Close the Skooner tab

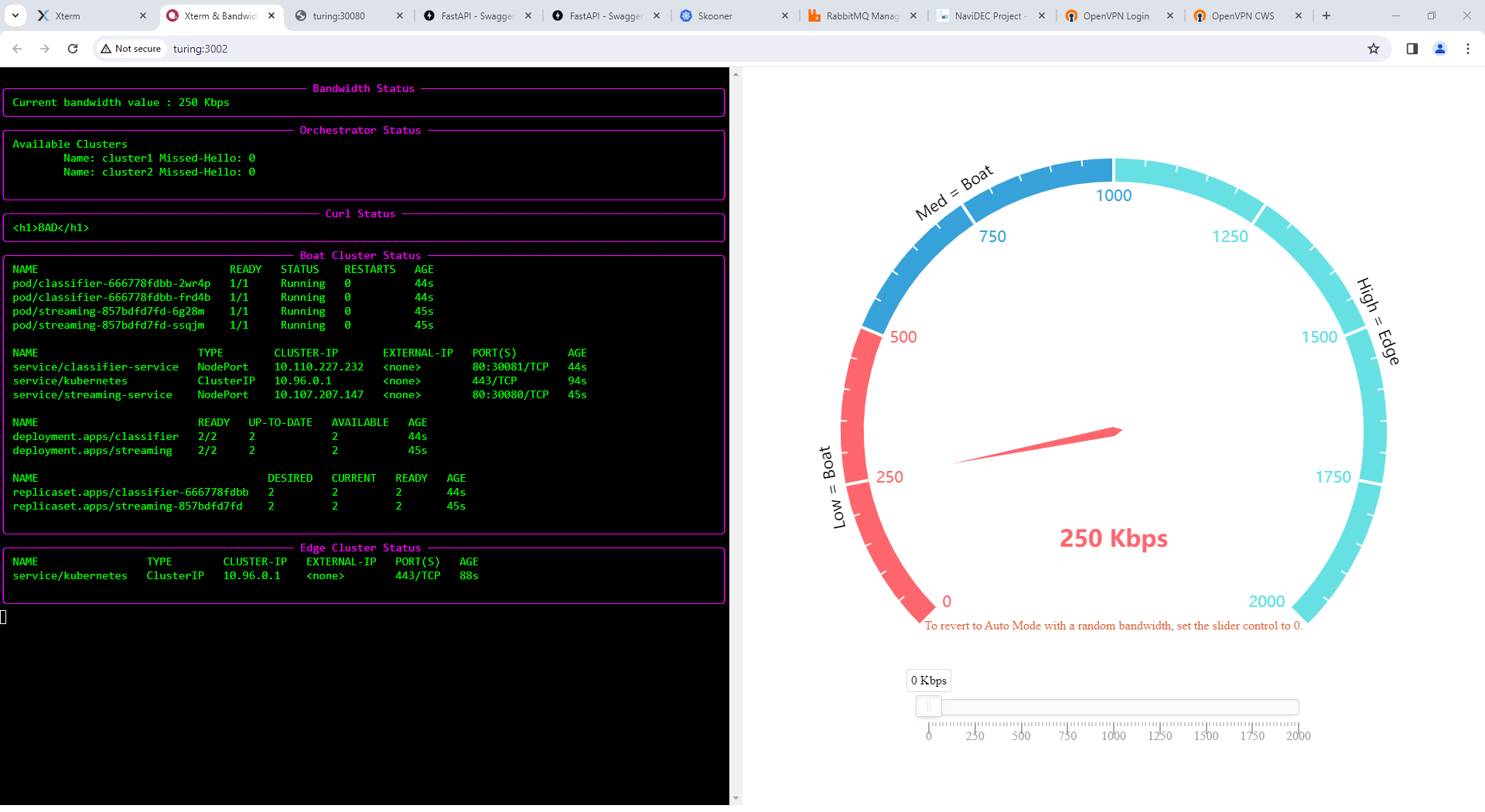coord(785,15)
